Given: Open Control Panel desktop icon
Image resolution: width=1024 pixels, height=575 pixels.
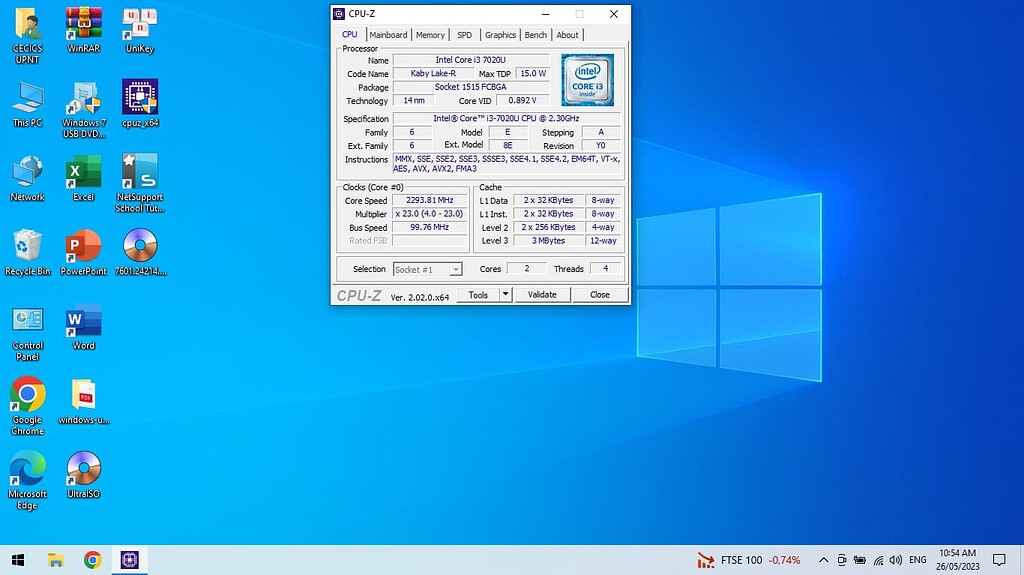Looking at the screenshot, I should click(27, 333).
